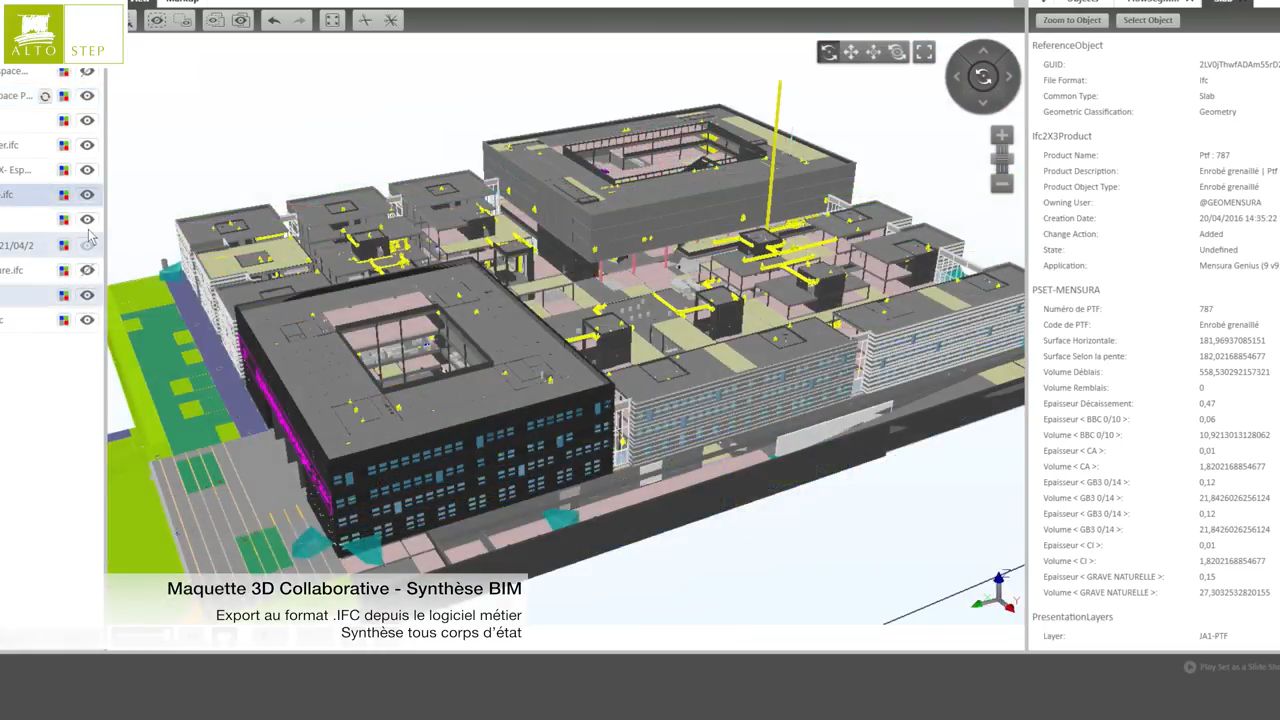Select the Measure tool in the toolbar
This screenshot has width=1280, height=720.
(x=364, y=20)
